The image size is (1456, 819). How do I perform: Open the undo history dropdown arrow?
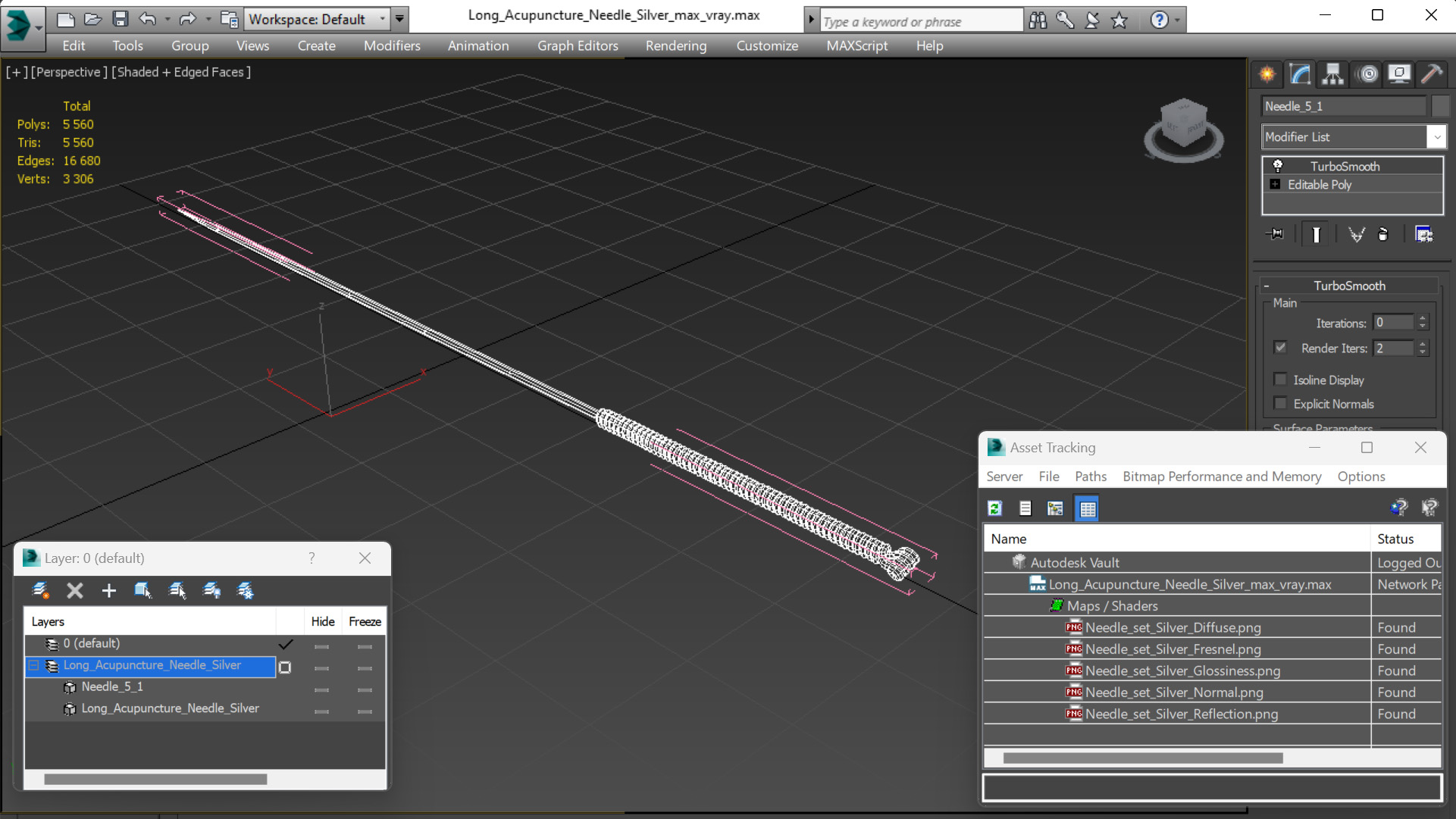168,19
